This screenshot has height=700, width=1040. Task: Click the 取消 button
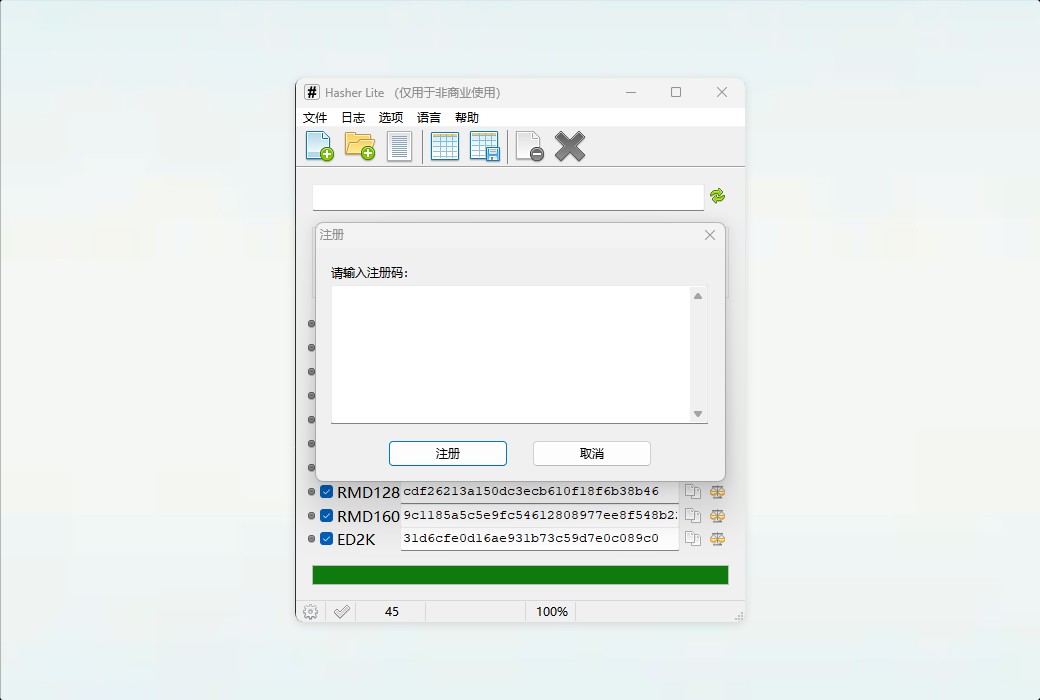pyautogui.click(x=591, y=453)
